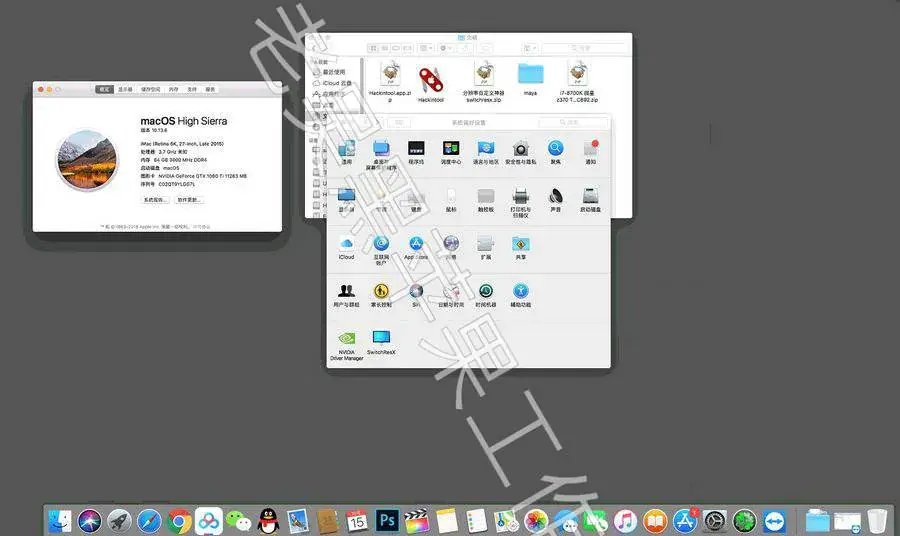Launch Safari from the Dock

(x=149, y=521)
